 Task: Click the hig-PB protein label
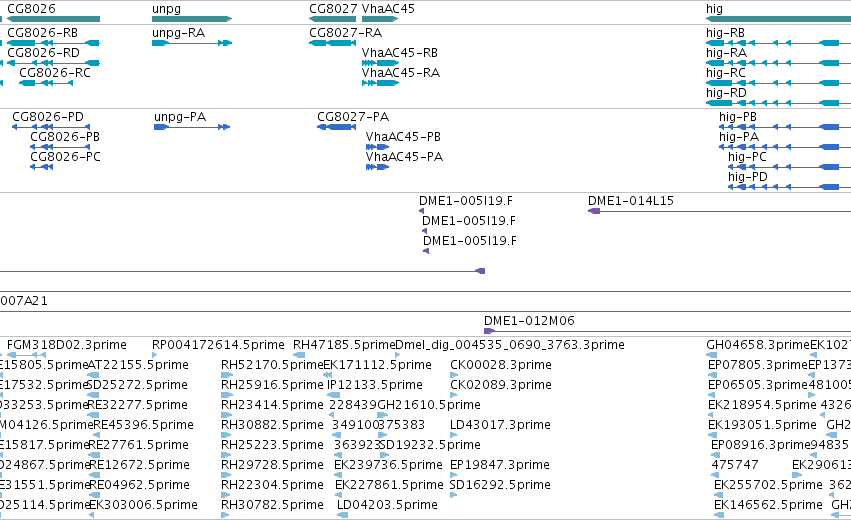(x=738, y=117)
